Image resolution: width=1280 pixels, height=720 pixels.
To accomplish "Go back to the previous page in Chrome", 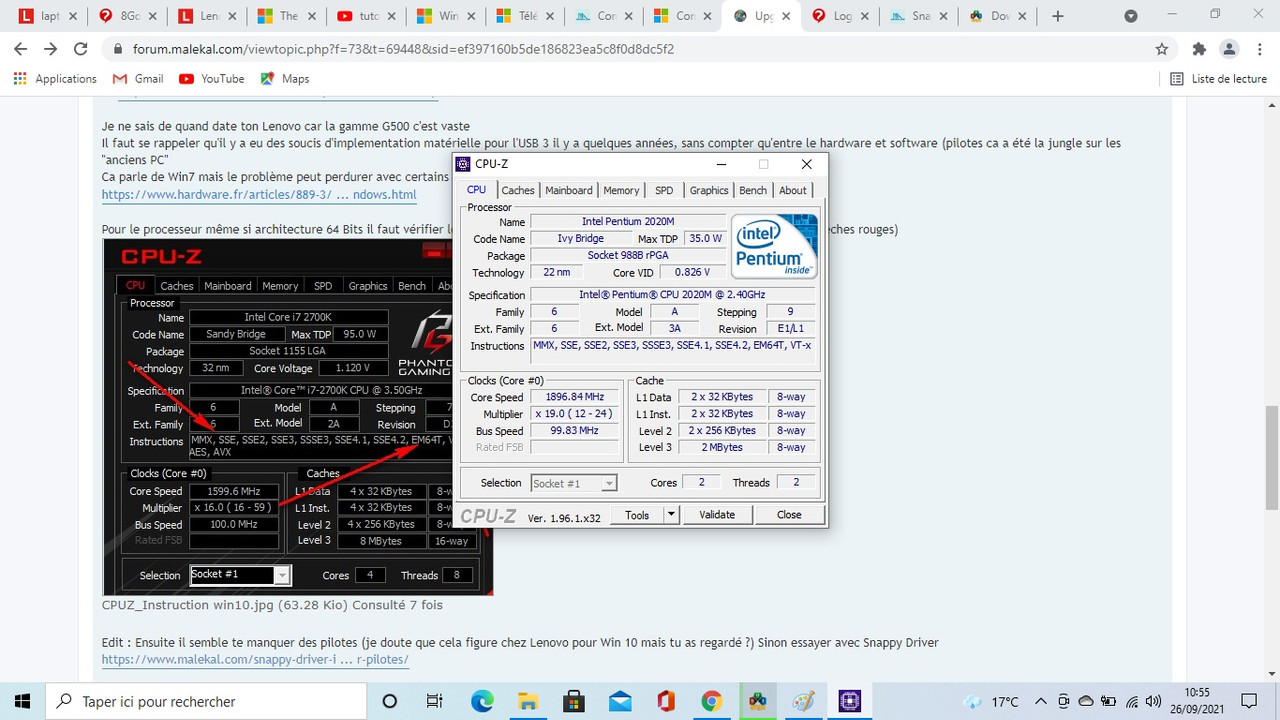I will pos(22,49).
